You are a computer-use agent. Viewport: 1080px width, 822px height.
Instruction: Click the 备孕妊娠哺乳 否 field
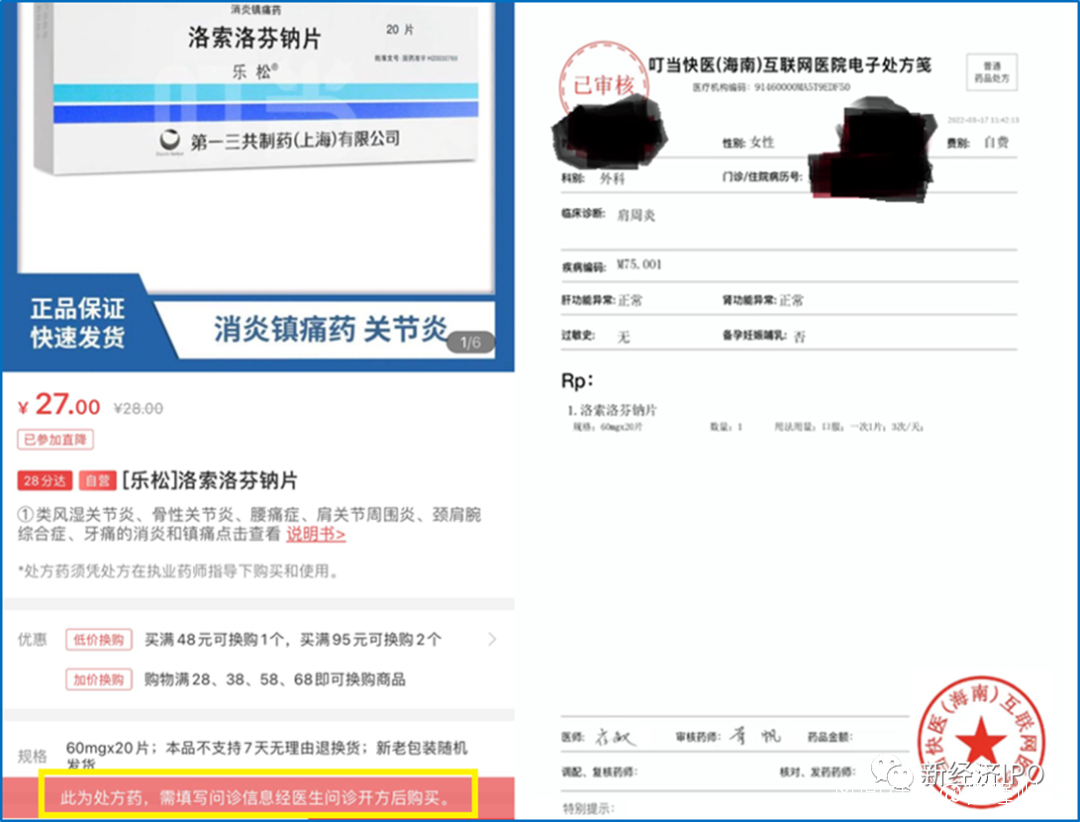(763, 336)
